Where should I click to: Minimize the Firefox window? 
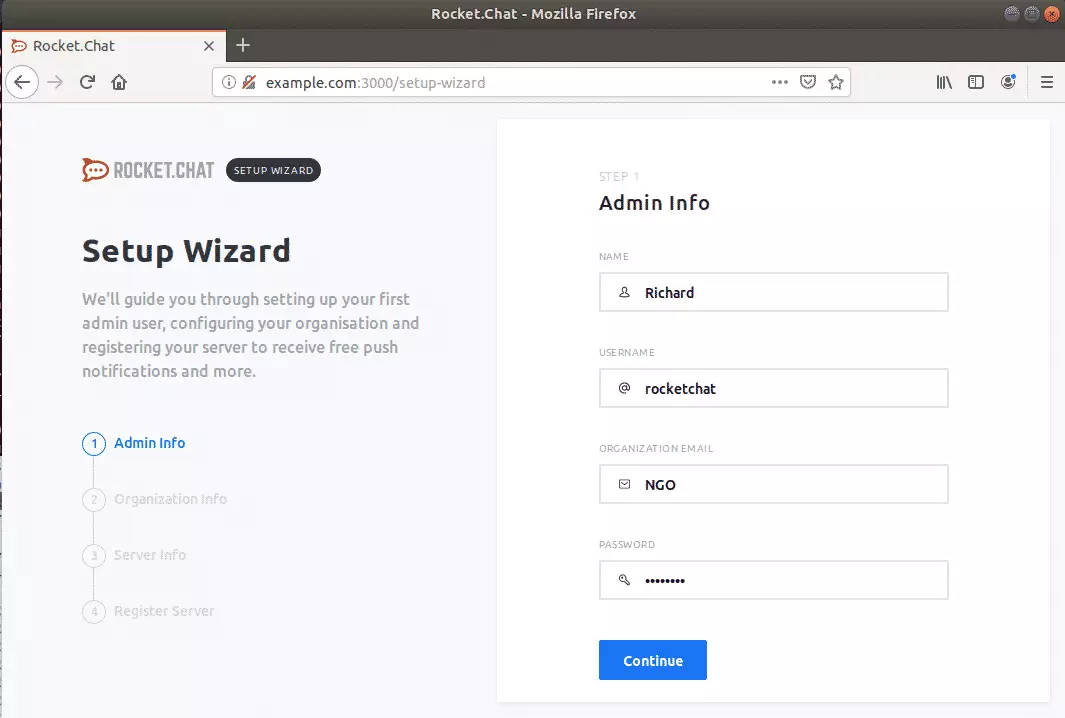point(1012,14)
